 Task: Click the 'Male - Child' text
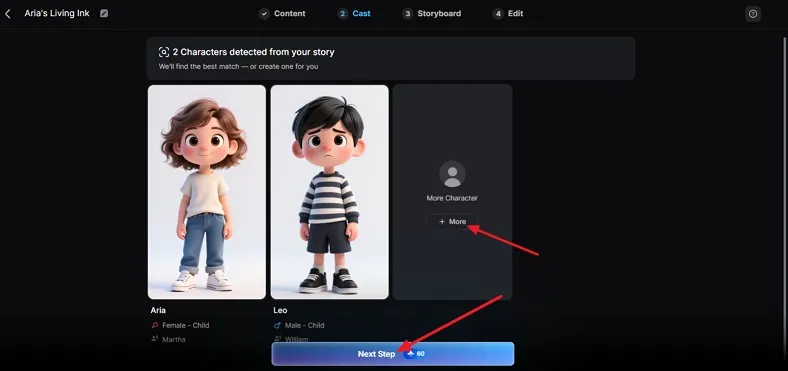(305, 325)
